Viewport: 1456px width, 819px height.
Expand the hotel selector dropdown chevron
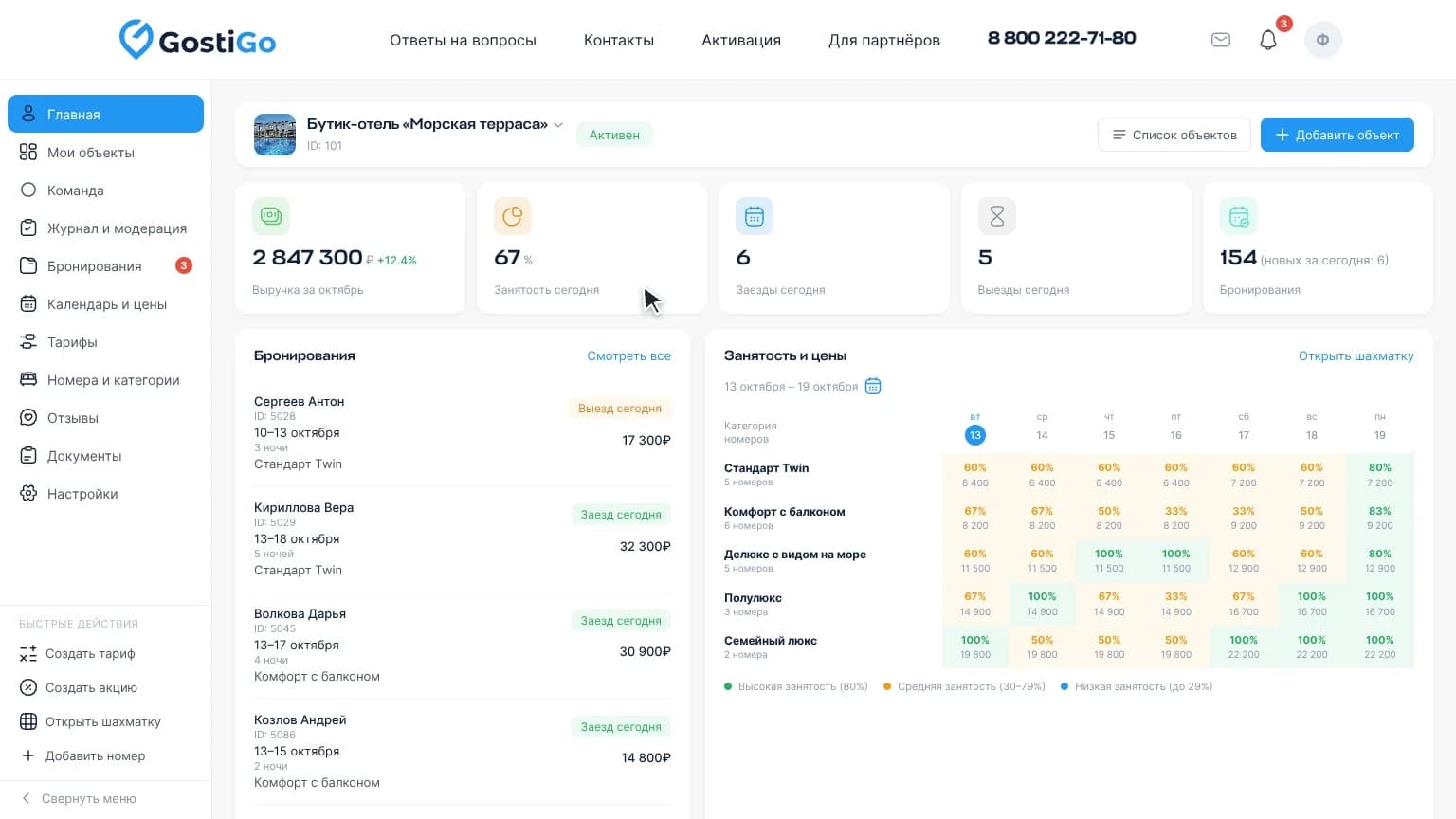[x=558, y=125]
